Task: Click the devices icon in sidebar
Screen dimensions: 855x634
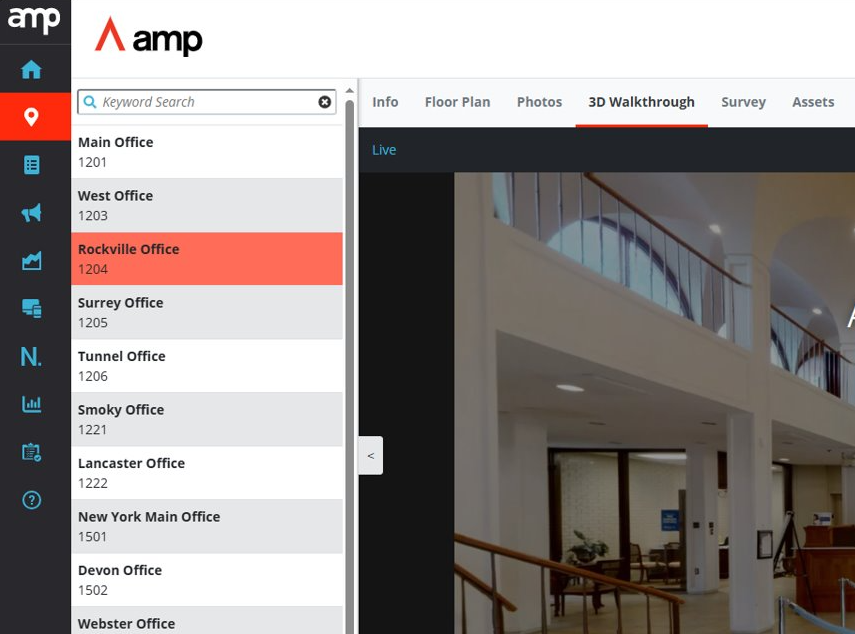Action: pyautogui.click(x=33, y=309)
